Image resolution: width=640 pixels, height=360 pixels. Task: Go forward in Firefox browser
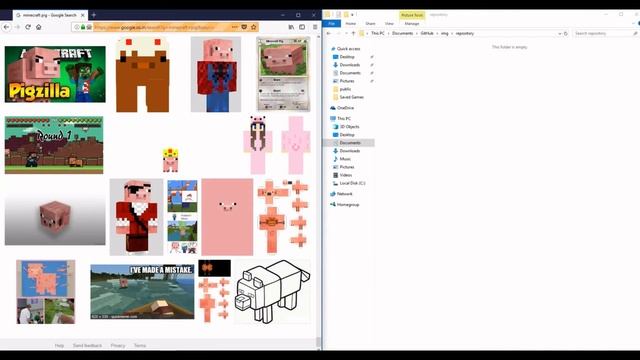click(18, 27)
